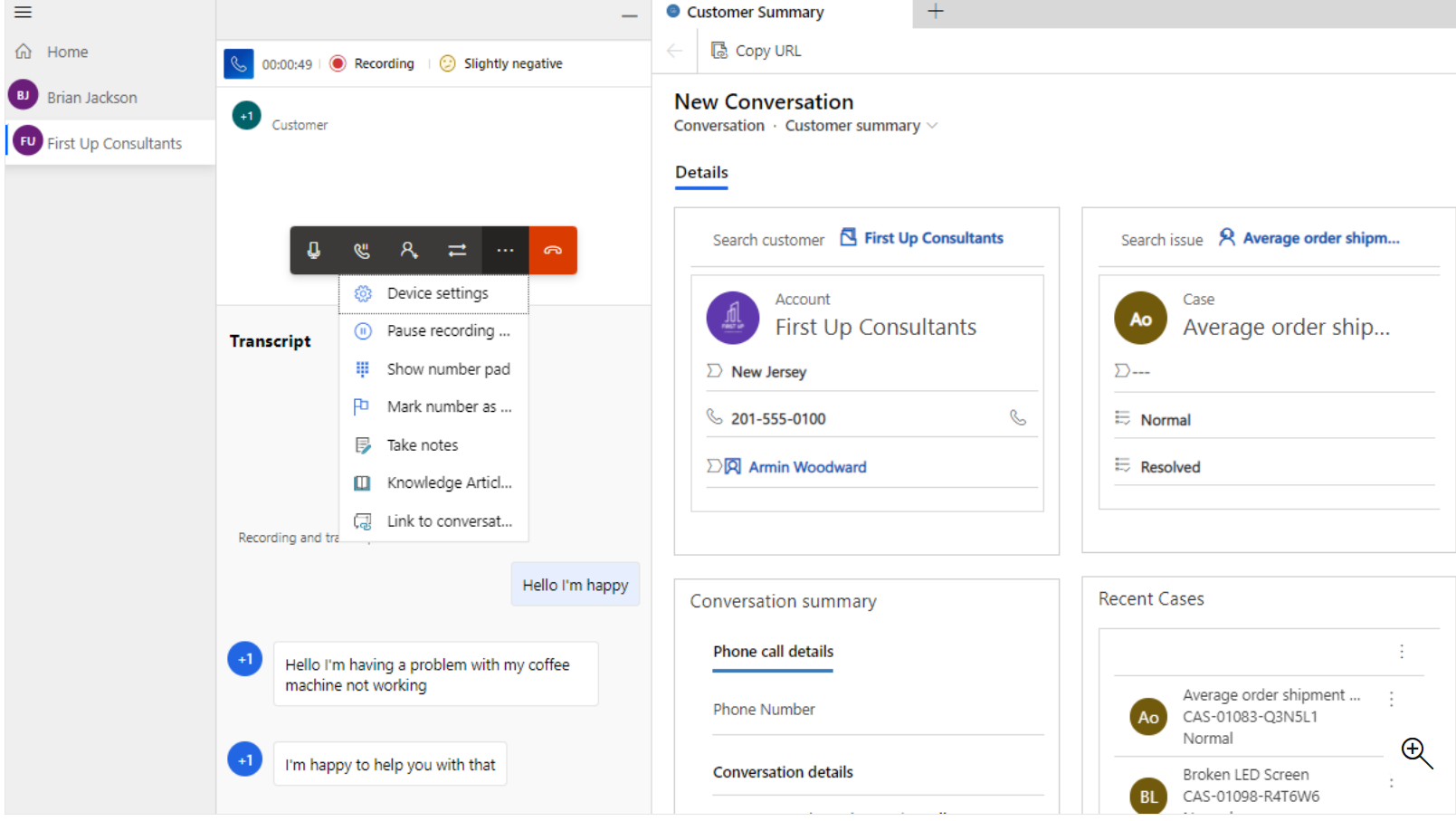Open the hamburger navigation menu

pos(23,13)
